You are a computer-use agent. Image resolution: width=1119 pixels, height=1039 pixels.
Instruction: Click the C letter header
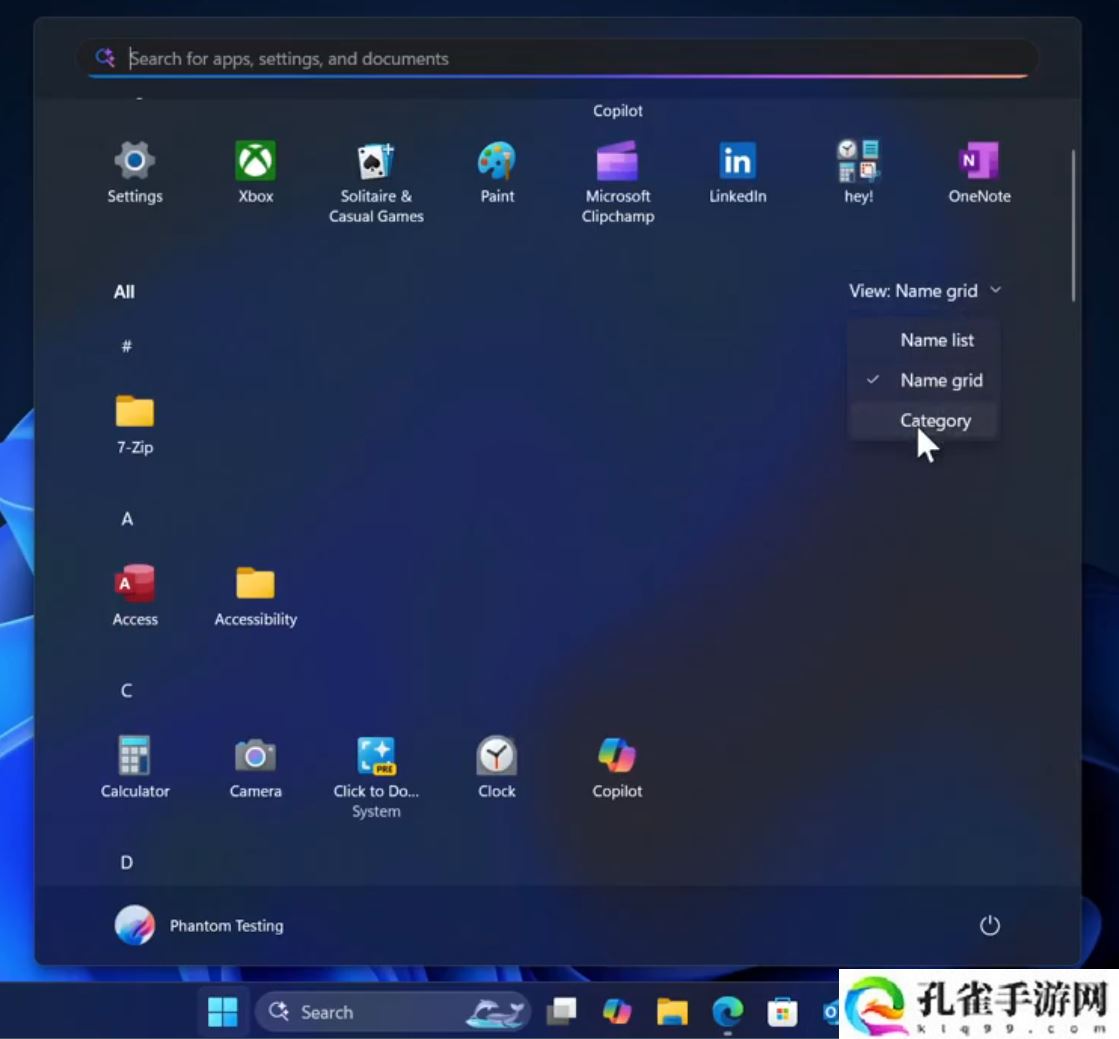click(126, 691)
